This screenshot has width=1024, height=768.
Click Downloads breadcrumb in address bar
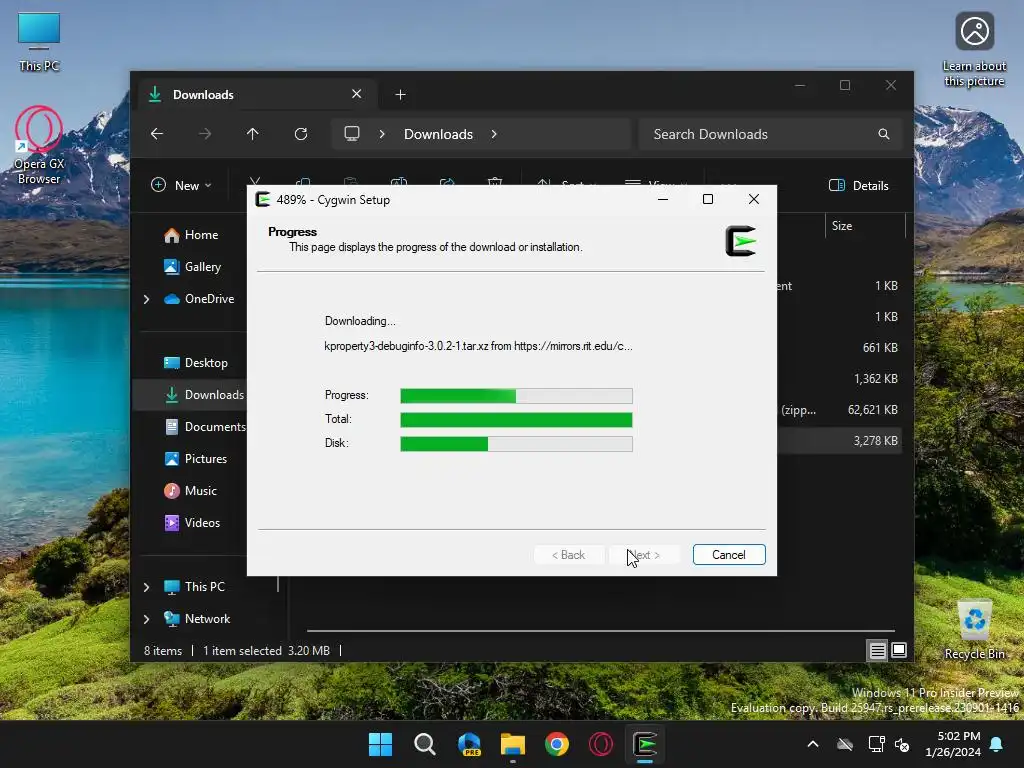pos(438,134)
